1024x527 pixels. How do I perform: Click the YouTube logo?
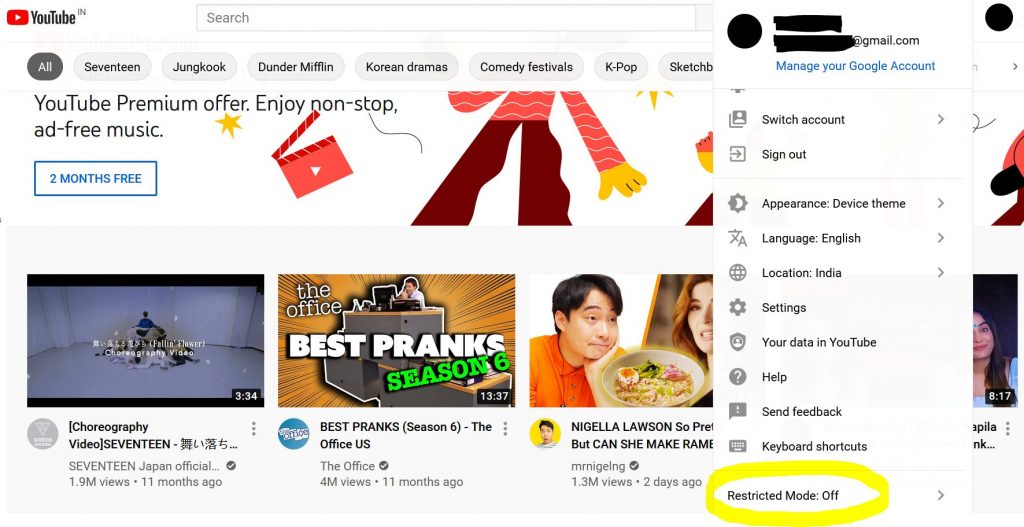[41, 18]
